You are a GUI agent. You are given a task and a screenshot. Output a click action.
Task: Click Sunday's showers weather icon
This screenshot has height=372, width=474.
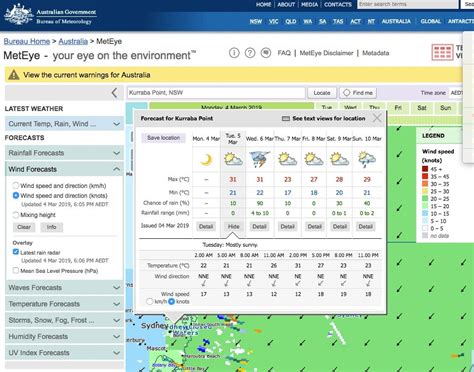point(366,160)
